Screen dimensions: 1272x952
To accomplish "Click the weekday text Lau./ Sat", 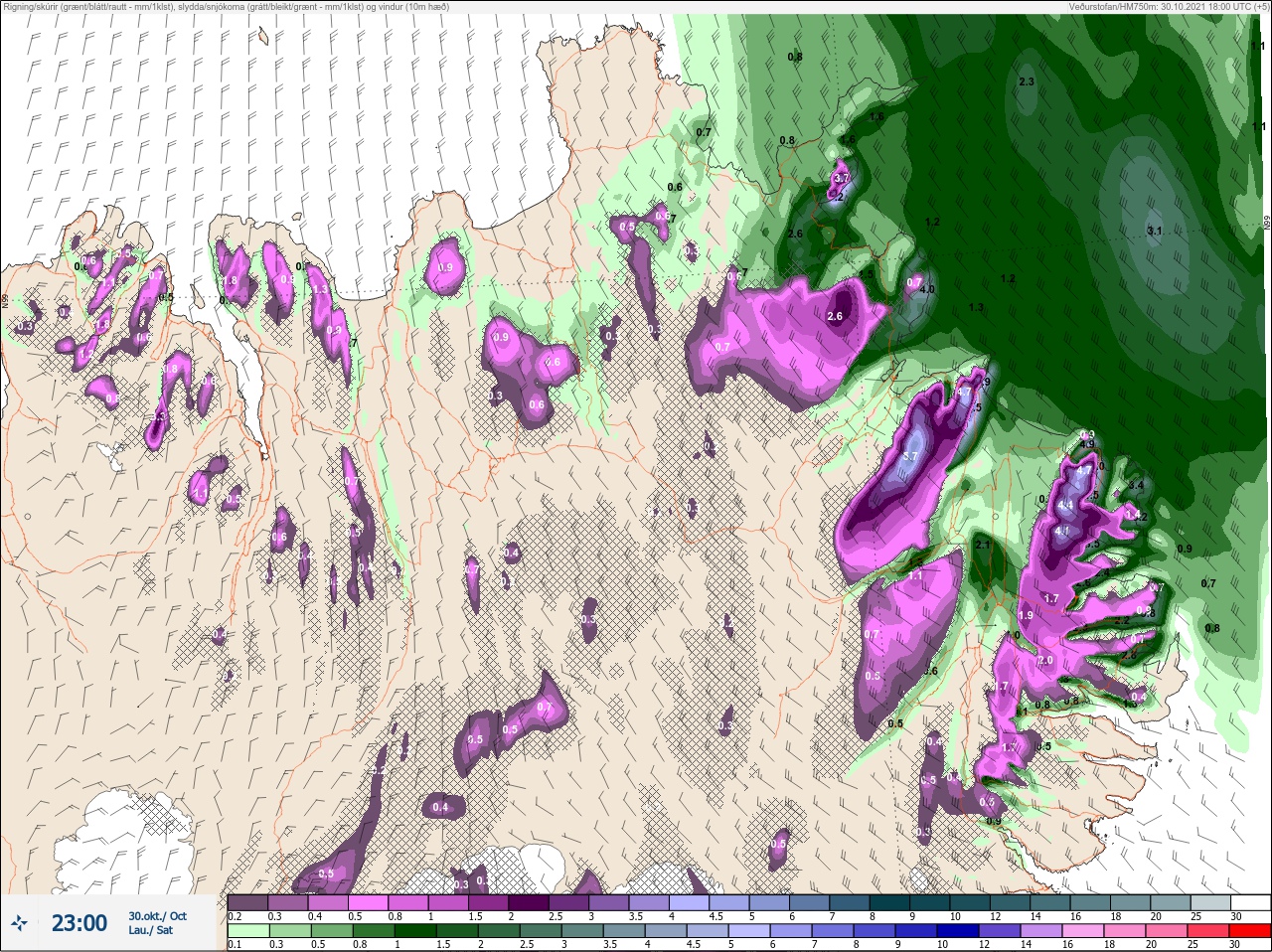I will (150, 931).
